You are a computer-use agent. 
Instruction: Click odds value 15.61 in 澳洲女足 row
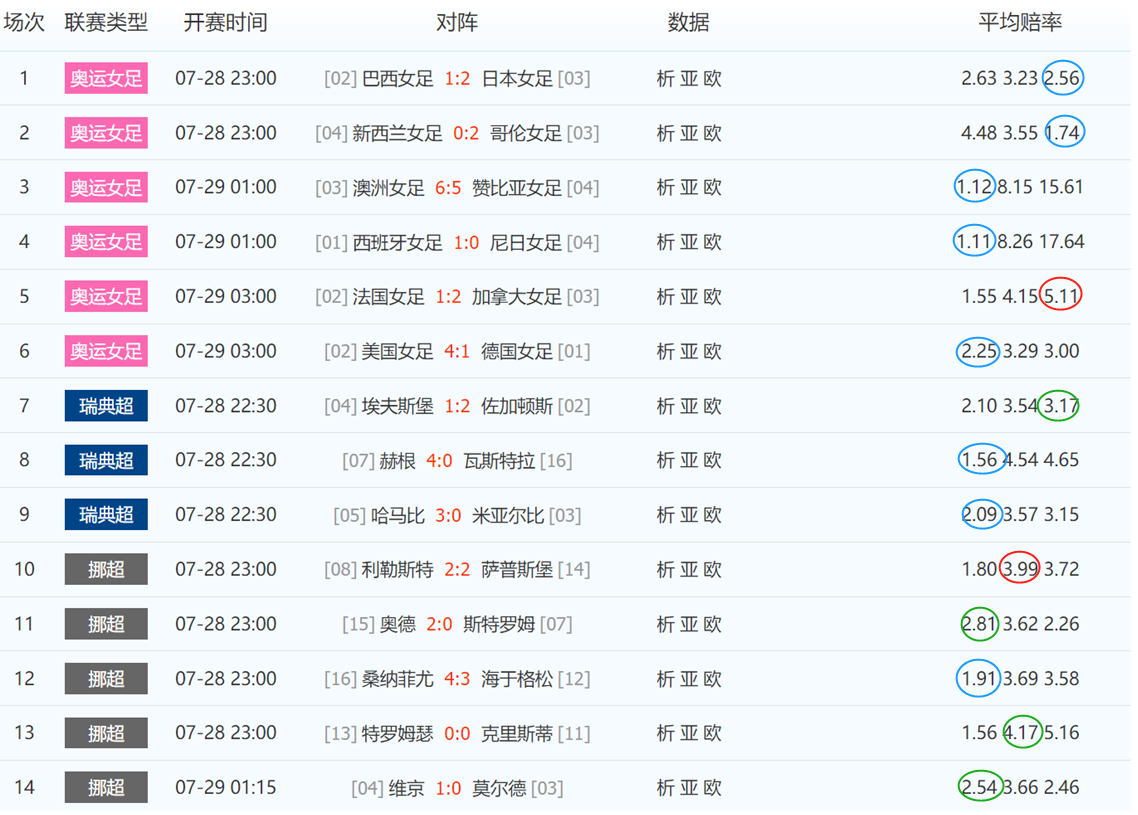click(x=1060, y=187)
